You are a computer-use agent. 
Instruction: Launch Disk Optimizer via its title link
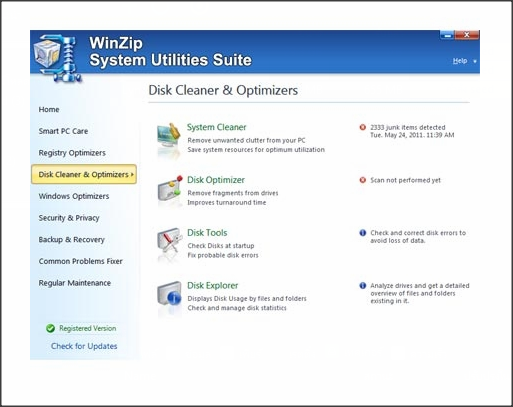(x=216, y=180)
